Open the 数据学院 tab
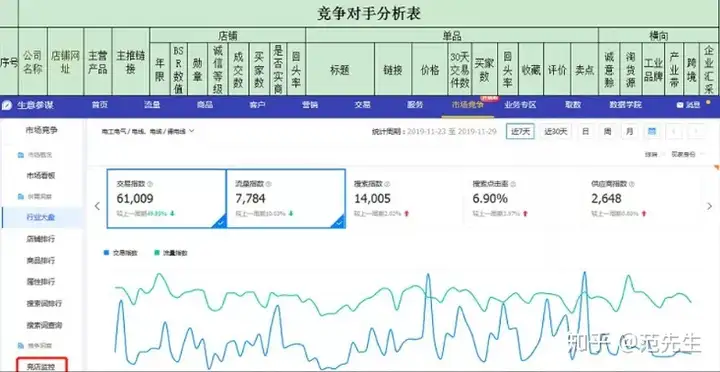Viewport: 720px width, 372px height. (625, 105)
